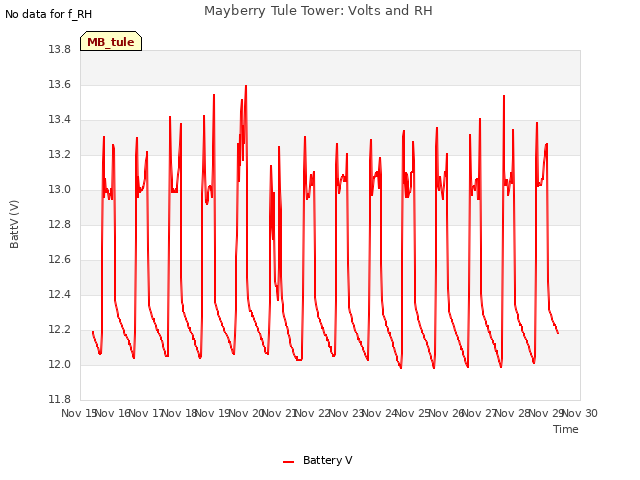Image resolution: width=640 pixels, height=480 pixels.
Task: Click the 12.4 y-axis tick label
Action: (x=60, y=294)
